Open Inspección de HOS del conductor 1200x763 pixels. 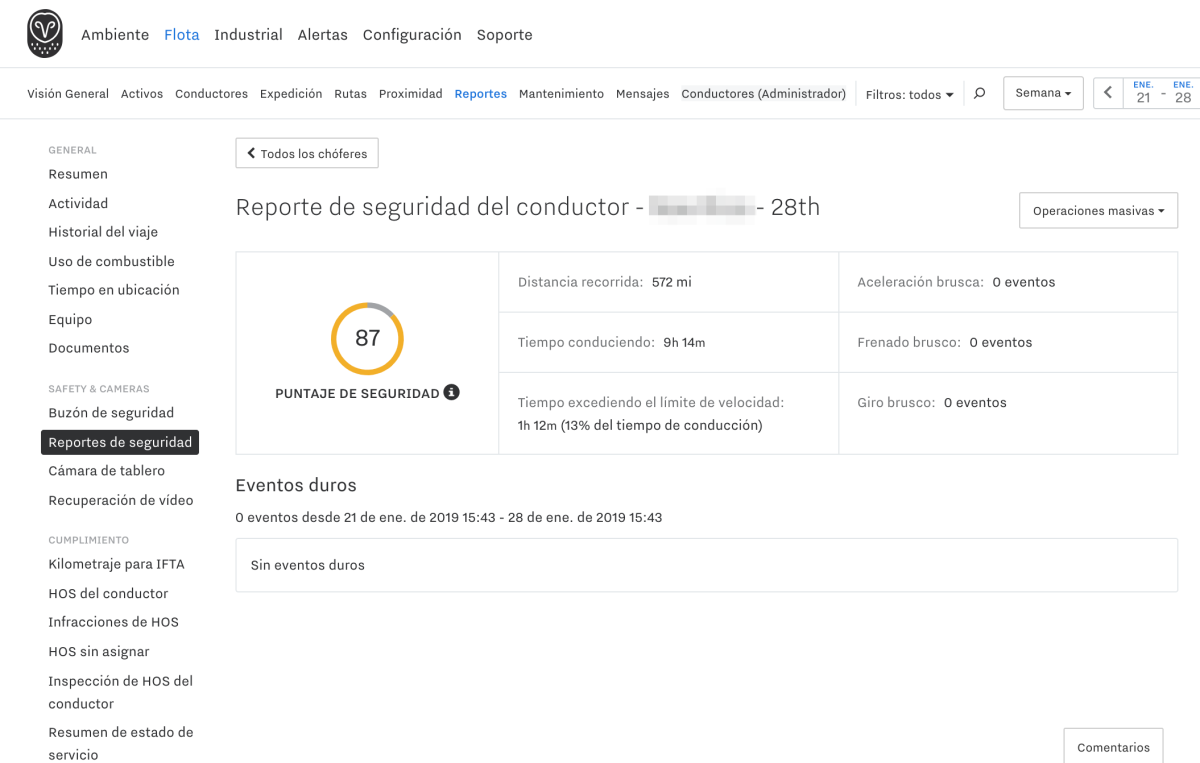pos(120,692)
